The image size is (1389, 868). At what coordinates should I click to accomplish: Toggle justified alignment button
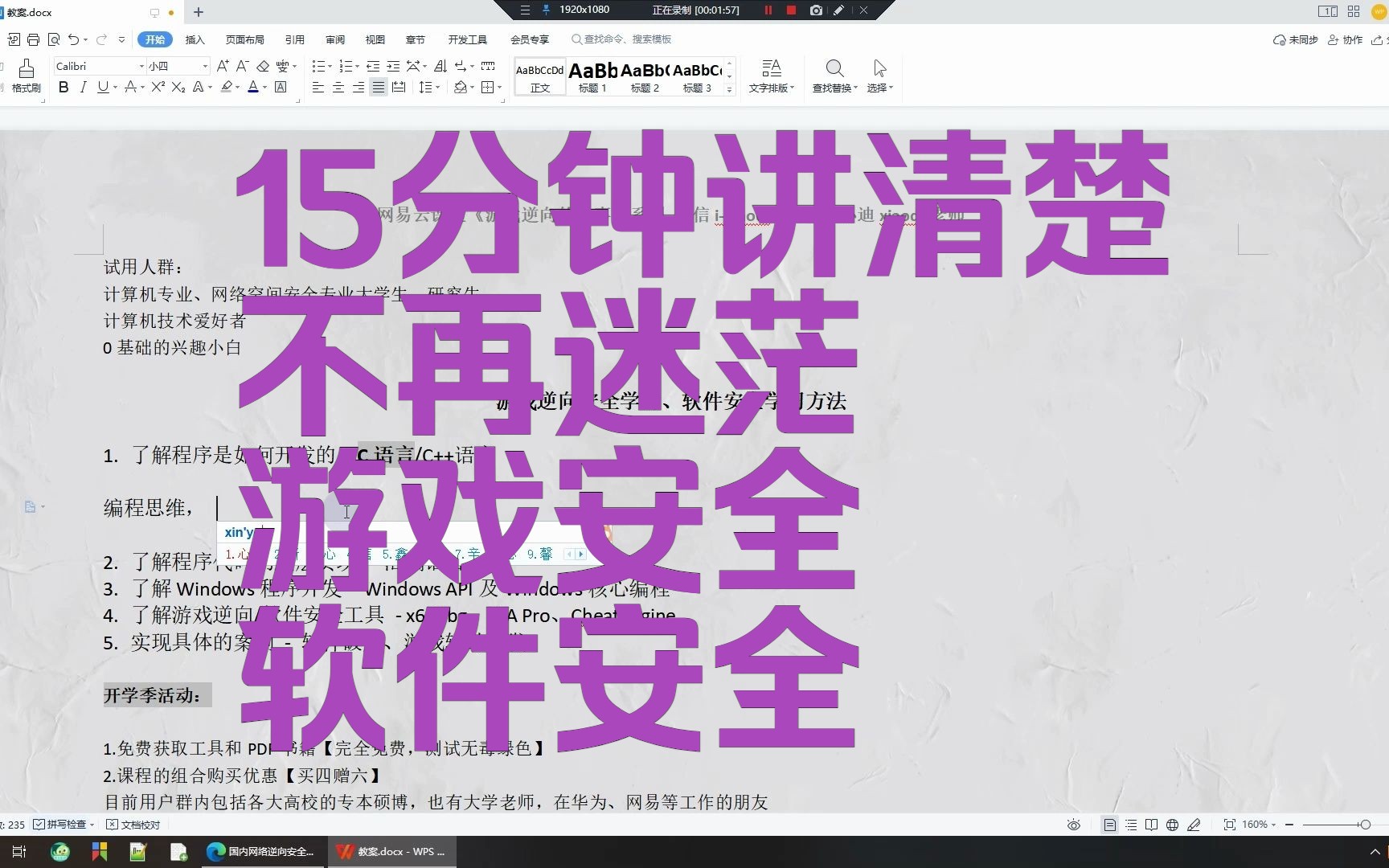point(379,87)
